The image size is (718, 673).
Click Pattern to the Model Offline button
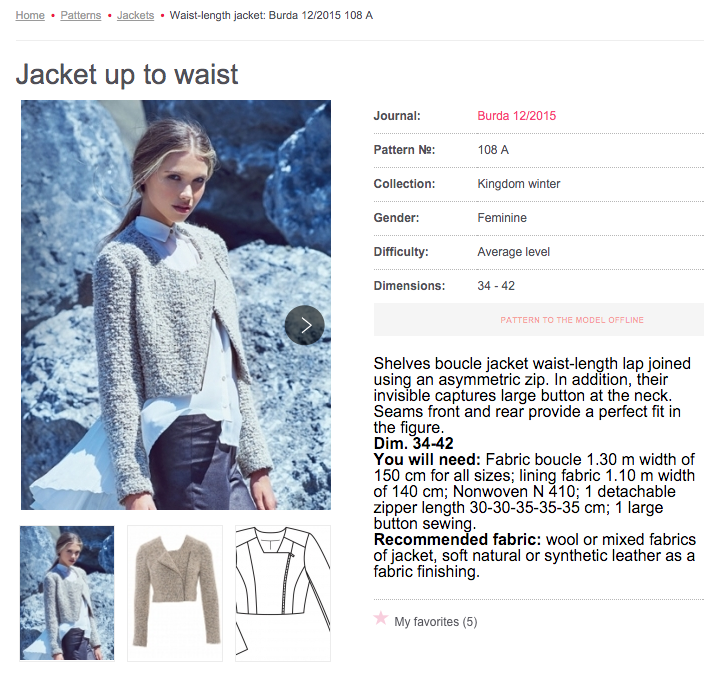click(538, 320)
